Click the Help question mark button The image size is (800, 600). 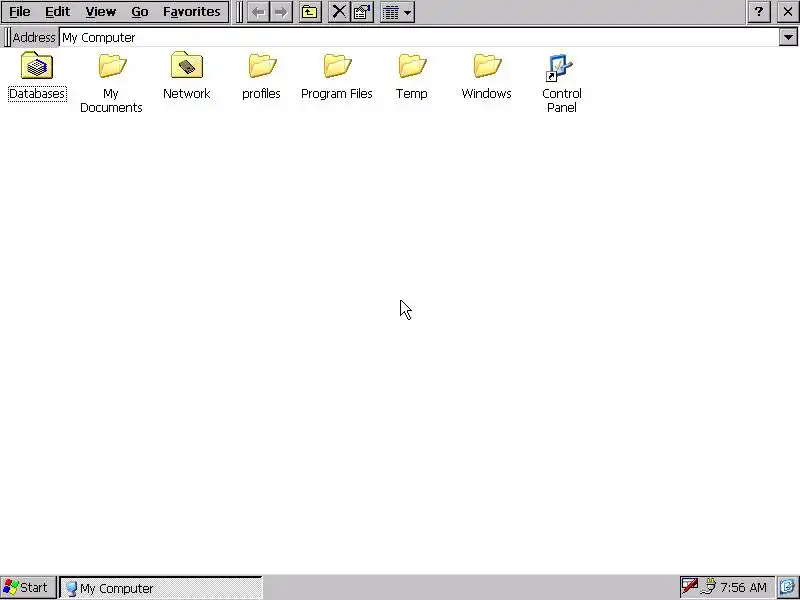(759, 12)
